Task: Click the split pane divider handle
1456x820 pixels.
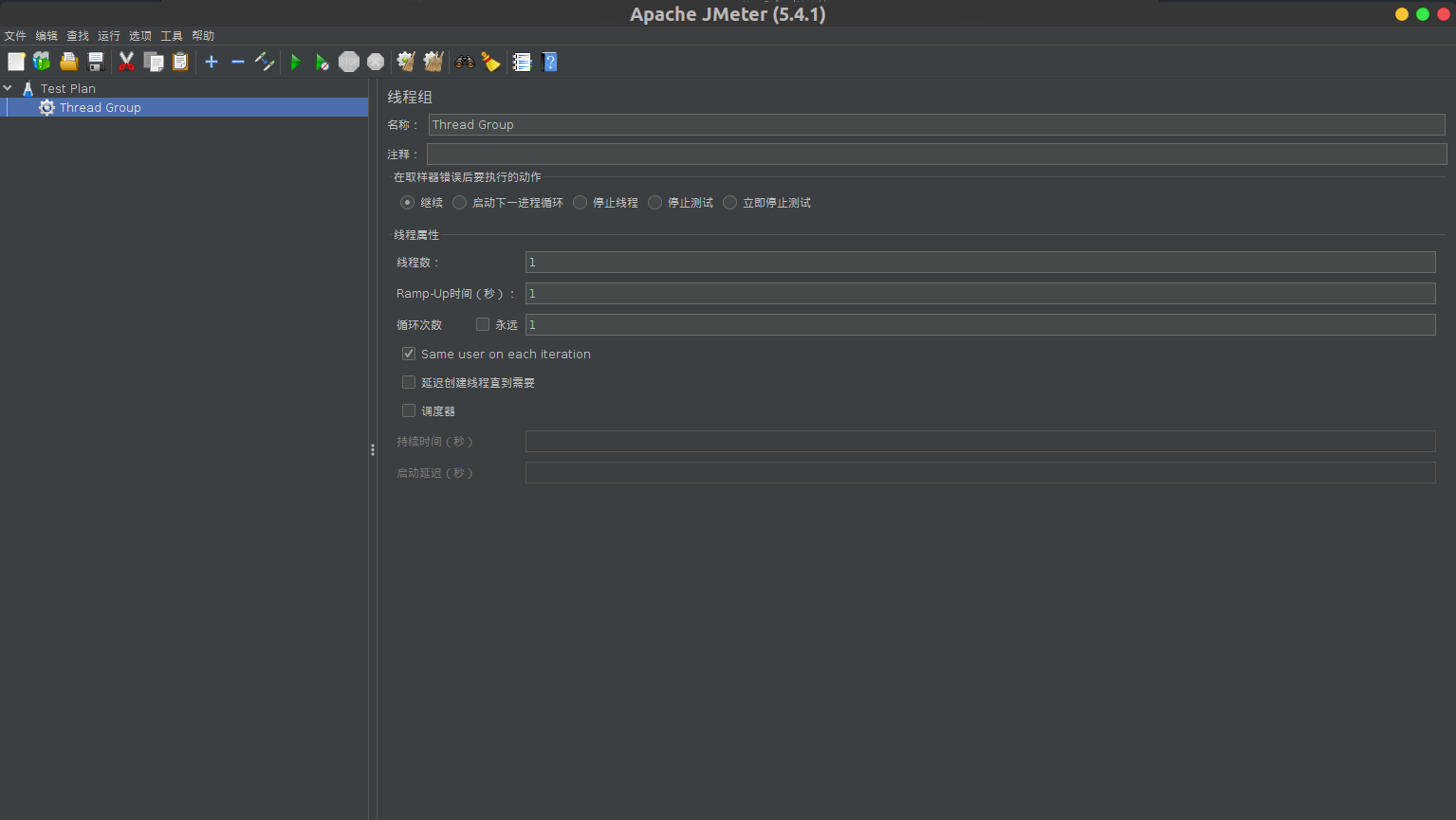Action: click(373, 449)
